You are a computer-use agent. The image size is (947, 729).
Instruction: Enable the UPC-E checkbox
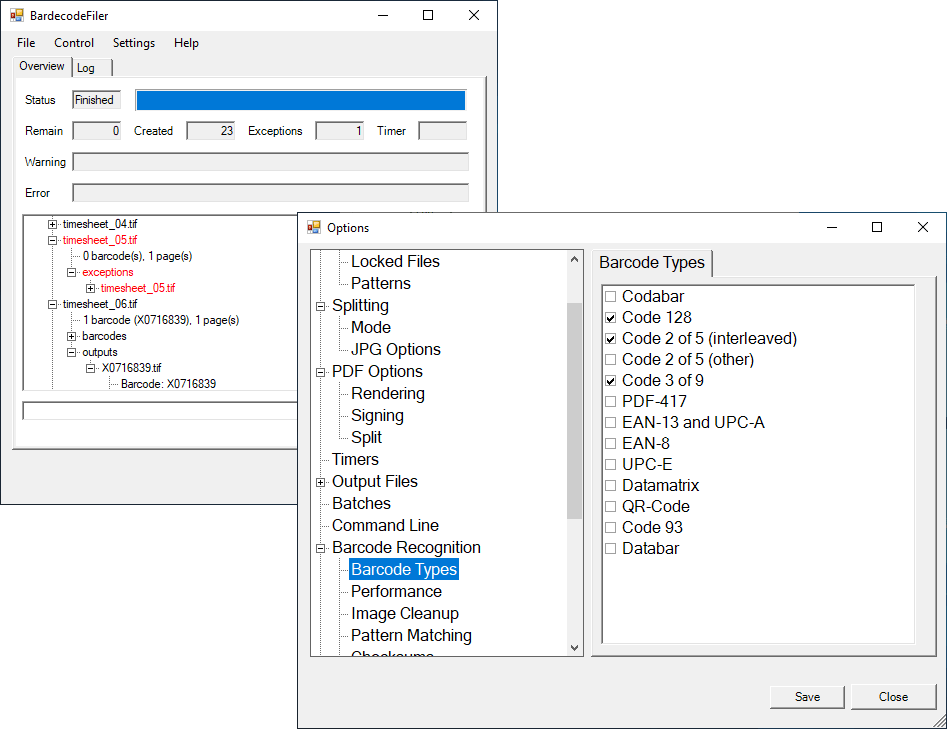click(x=611, y=464)
